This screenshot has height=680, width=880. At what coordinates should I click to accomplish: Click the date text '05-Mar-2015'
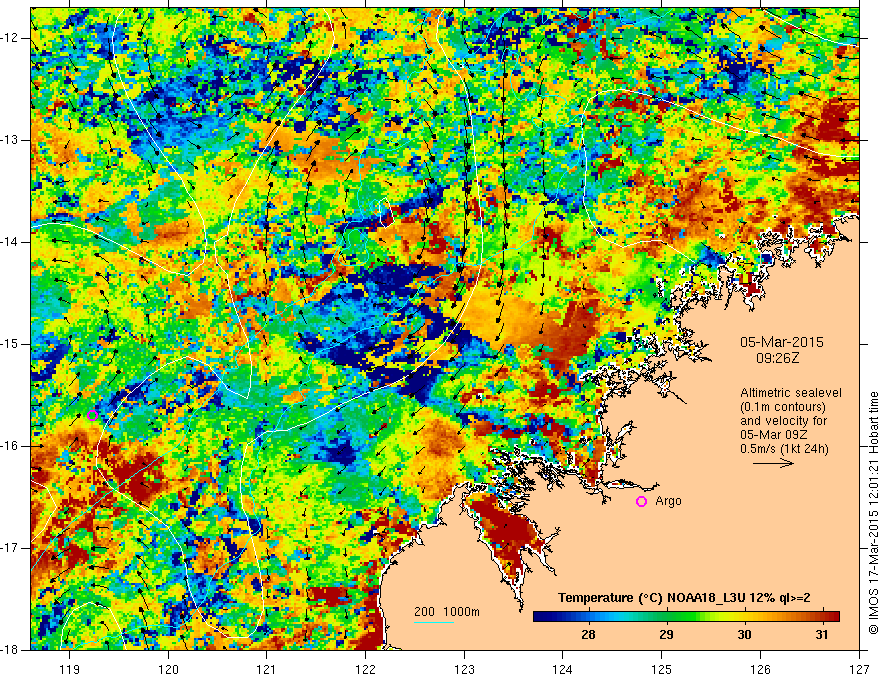[782, 342]
